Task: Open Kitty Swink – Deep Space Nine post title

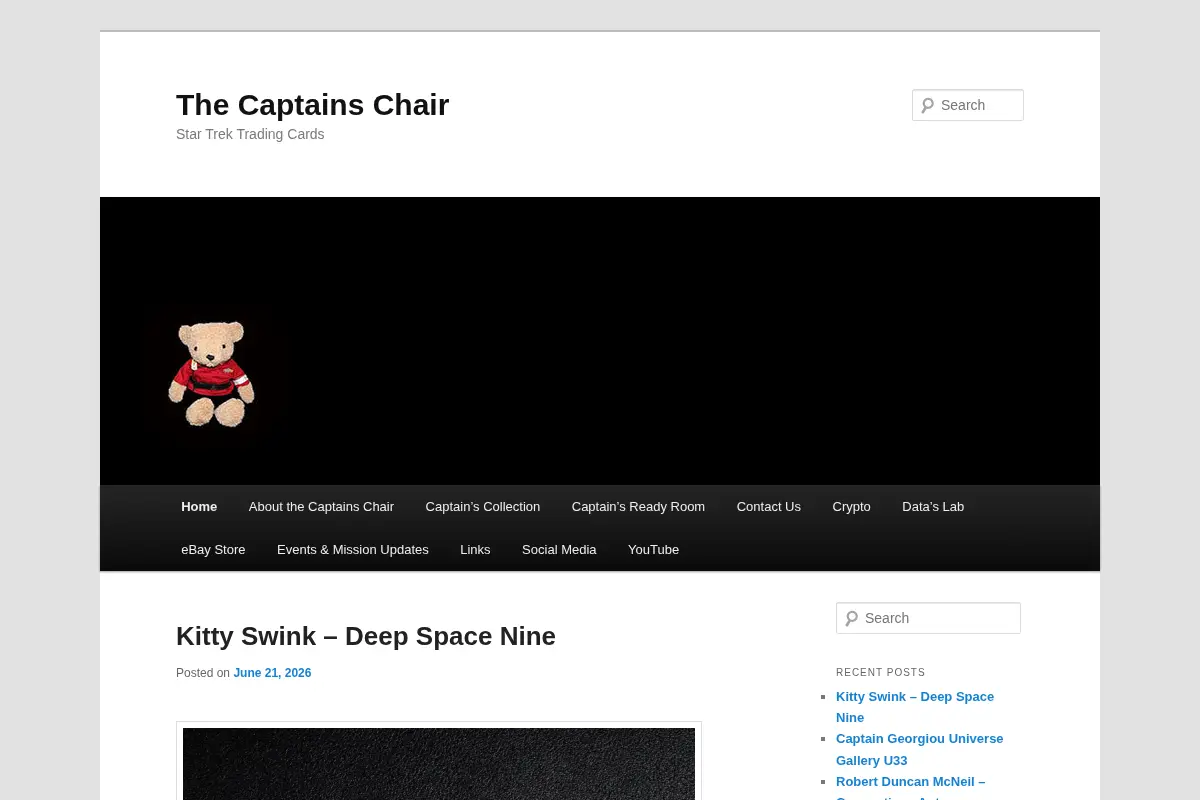Action: [x=366, y=636]
